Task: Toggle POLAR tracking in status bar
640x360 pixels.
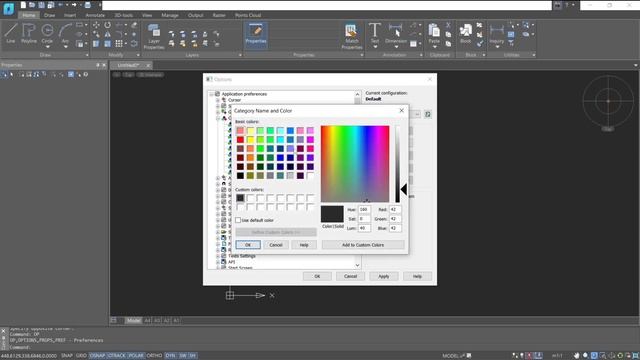Action: tap(136, 356)
